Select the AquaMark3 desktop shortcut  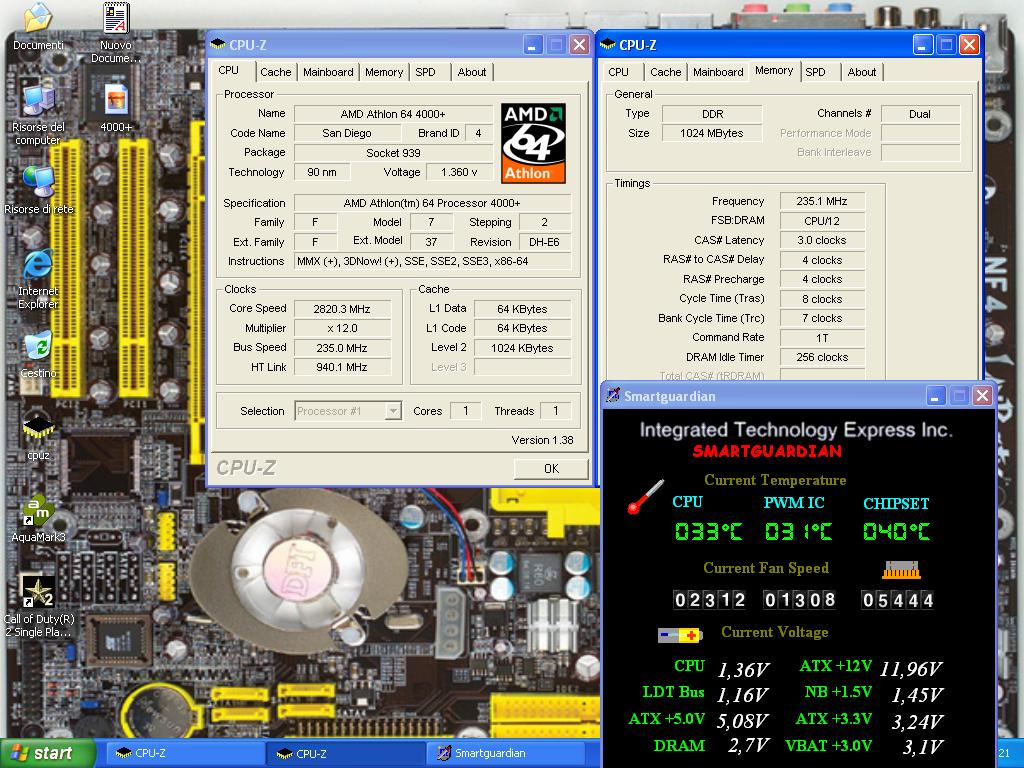(x=38, y=511)
